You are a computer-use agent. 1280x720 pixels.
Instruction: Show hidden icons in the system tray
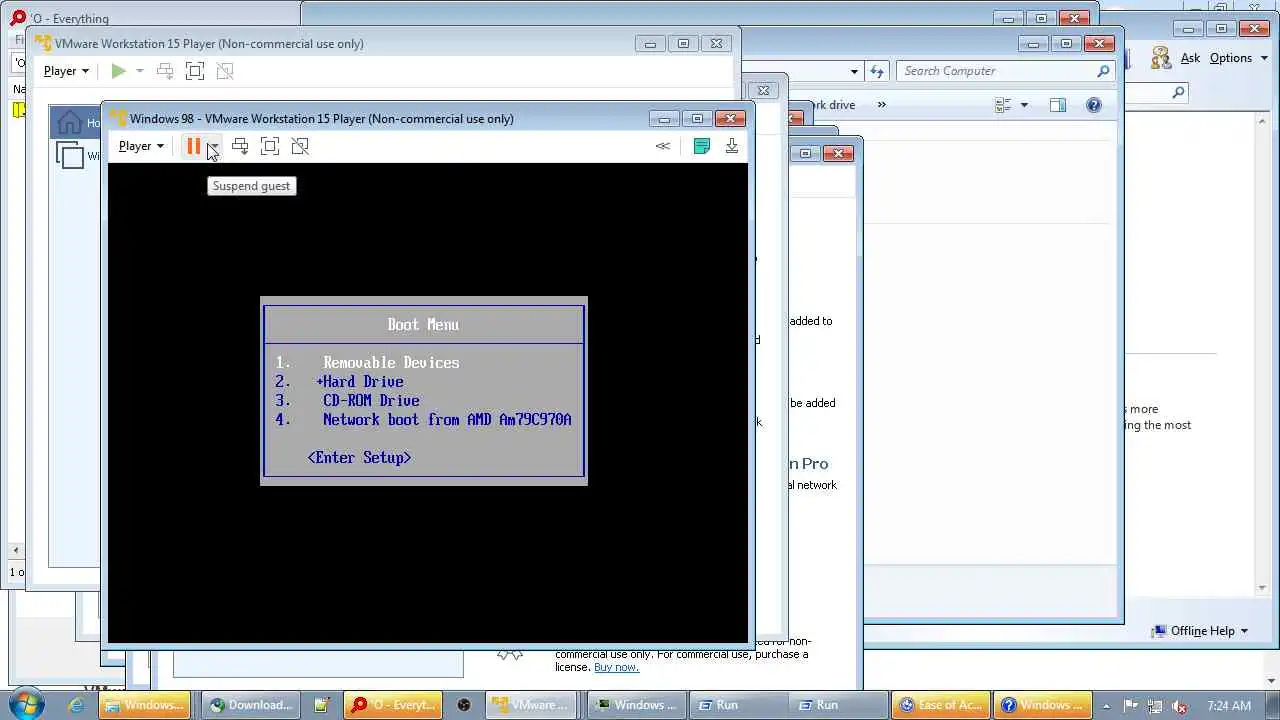click(x=1106, y=705)
